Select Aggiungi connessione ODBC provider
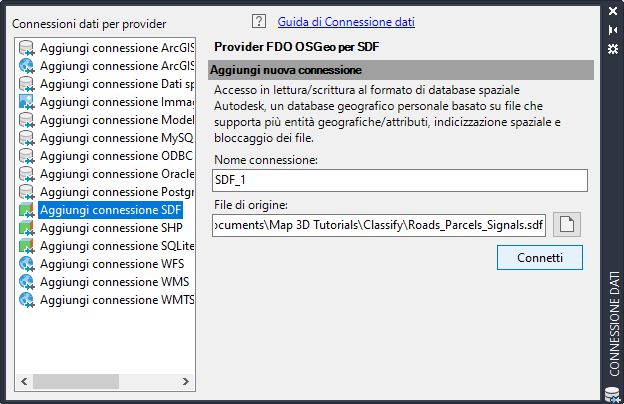The image size is (624, 404). coord(115,156)
